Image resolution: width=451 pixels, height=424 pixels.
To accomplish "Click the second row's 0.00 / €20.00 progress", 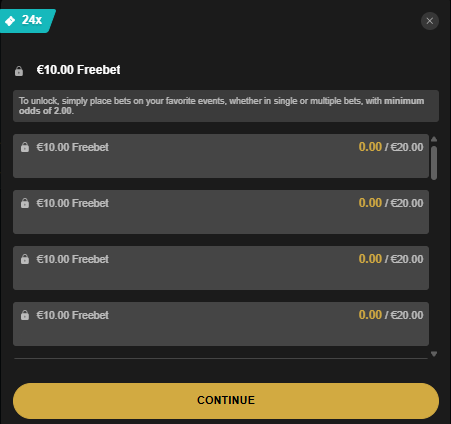I will [x=391, y=203].
